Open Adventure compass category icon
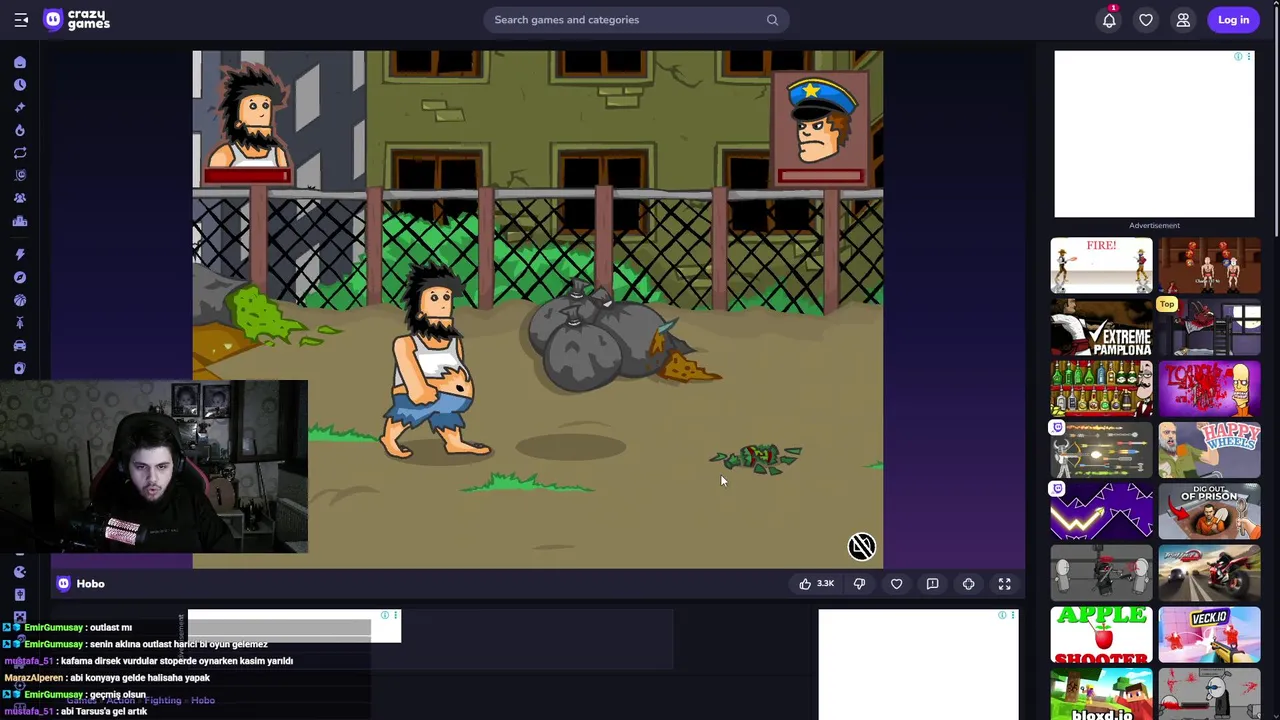Viewport: 1280px width, 720px height. 20,277
